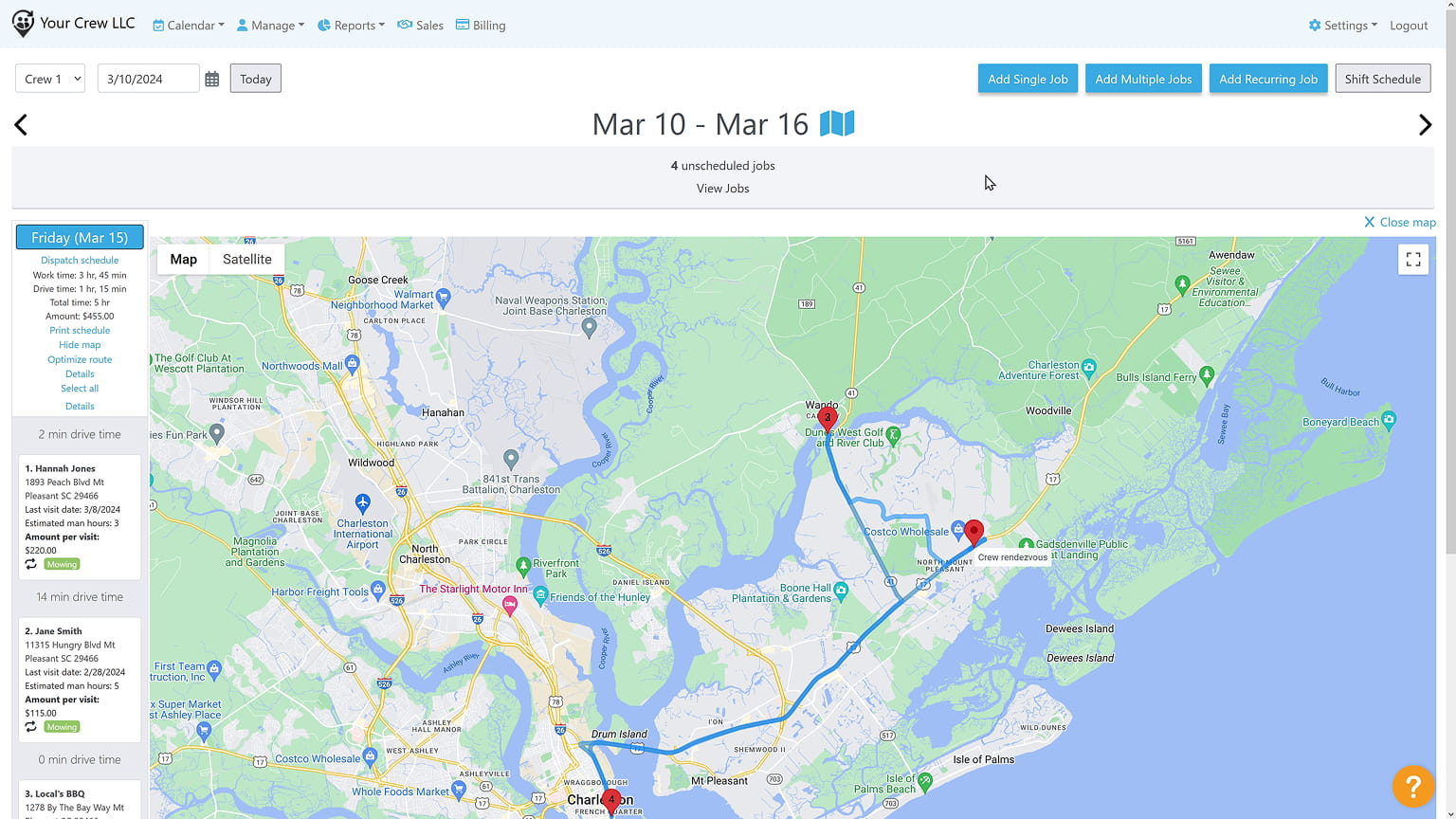1456x819 pixels.
Task: Click the date field showing 3/10/2024
Action: click(149, 79)
